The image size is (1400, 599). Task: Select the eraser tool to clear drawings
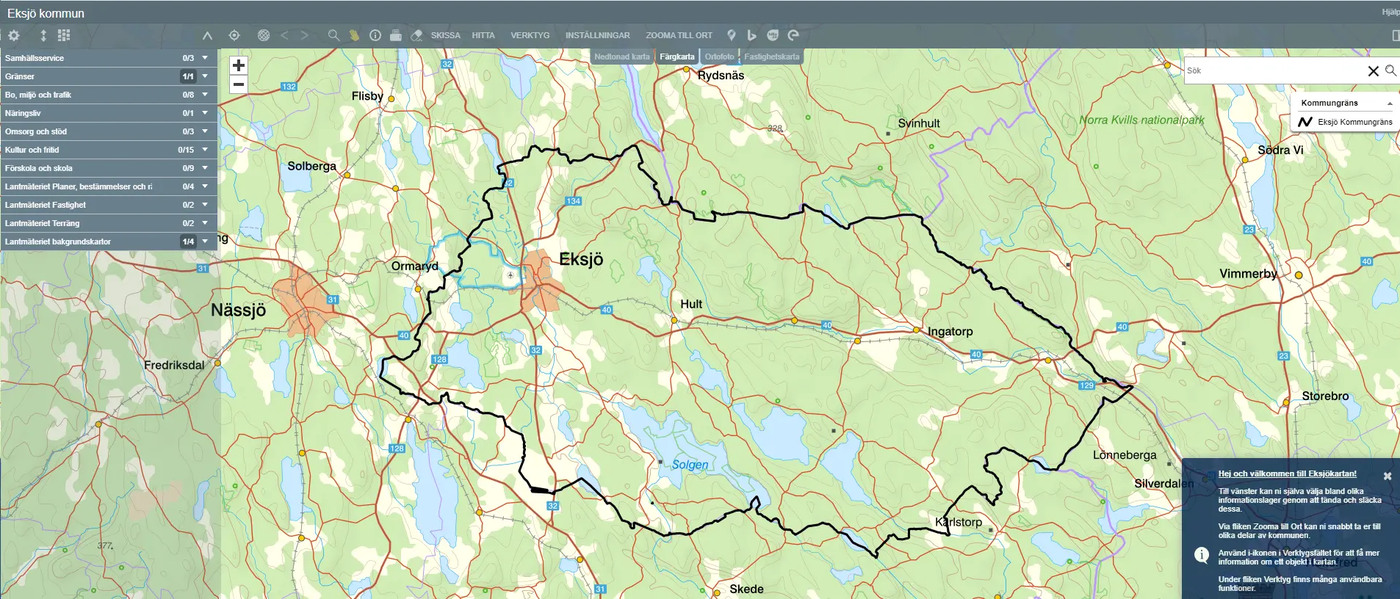tap(415, 35)
